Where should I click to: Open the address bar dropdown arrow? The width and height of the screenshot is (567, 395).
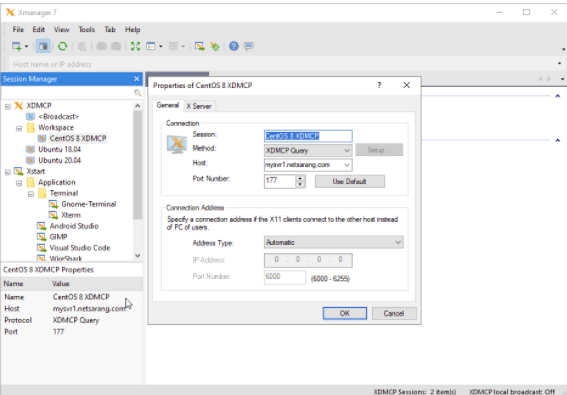[559, 64]
